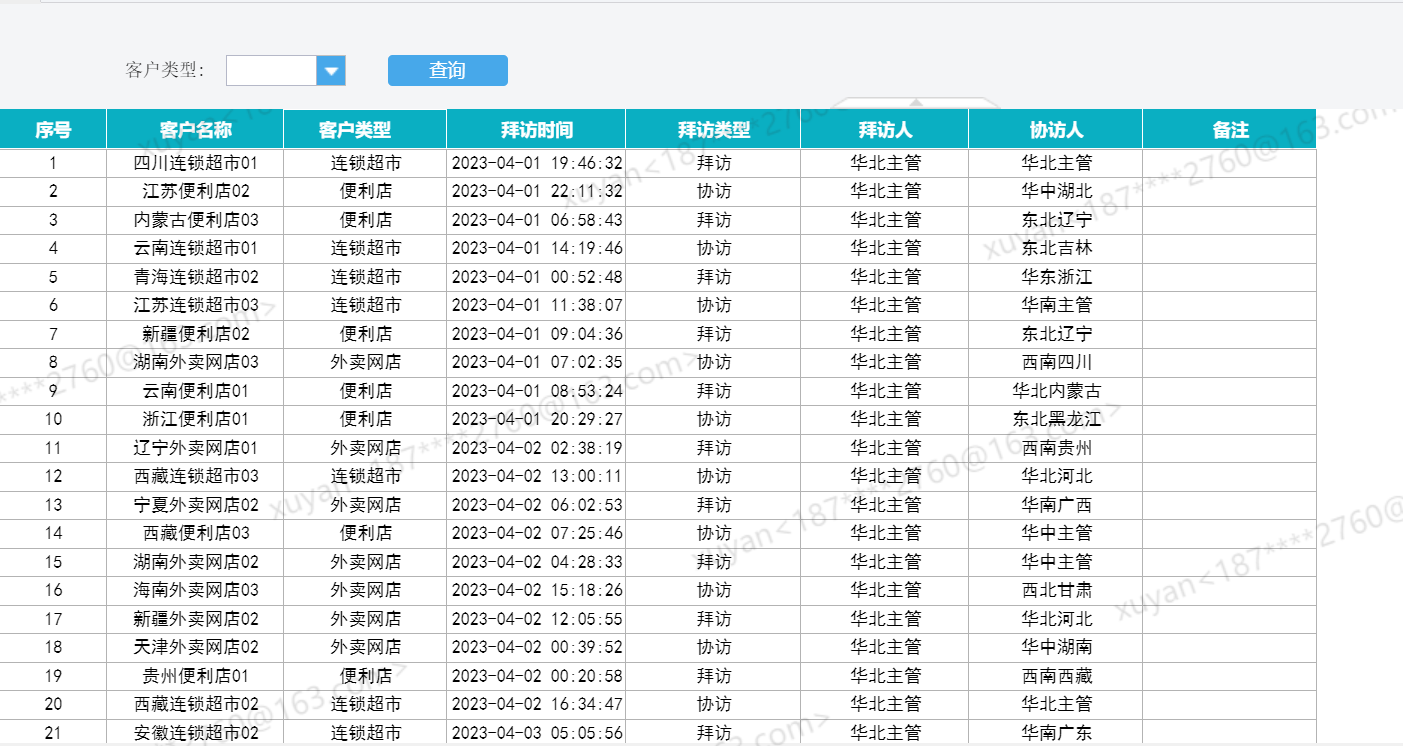Viewport: 1403px width, 746px height.
Task: Select cell 海南外卖网店03
Action: (x=195, y=590)
